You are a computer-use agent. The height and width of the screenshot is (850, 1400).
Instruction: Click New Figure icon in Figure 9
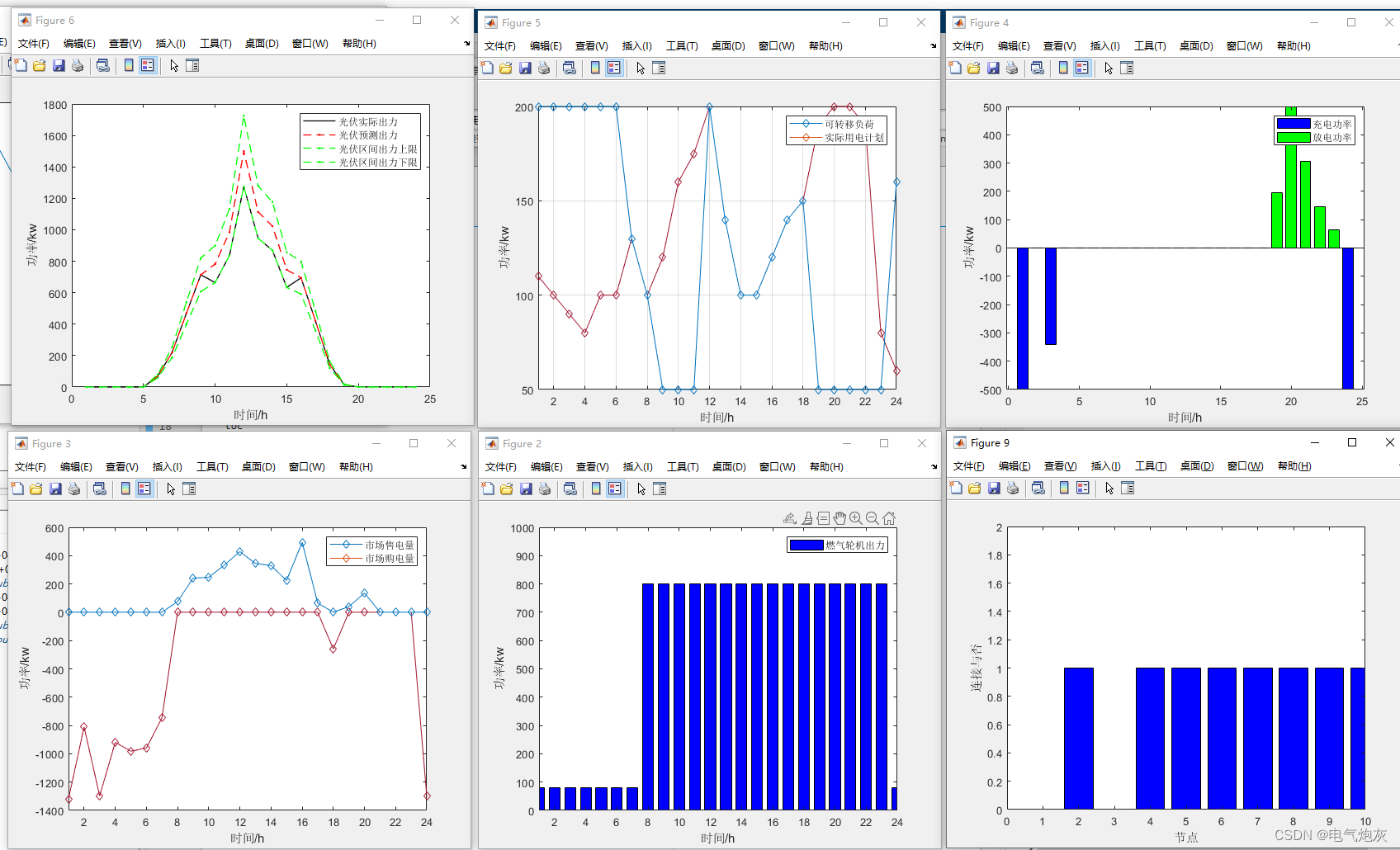956,488
